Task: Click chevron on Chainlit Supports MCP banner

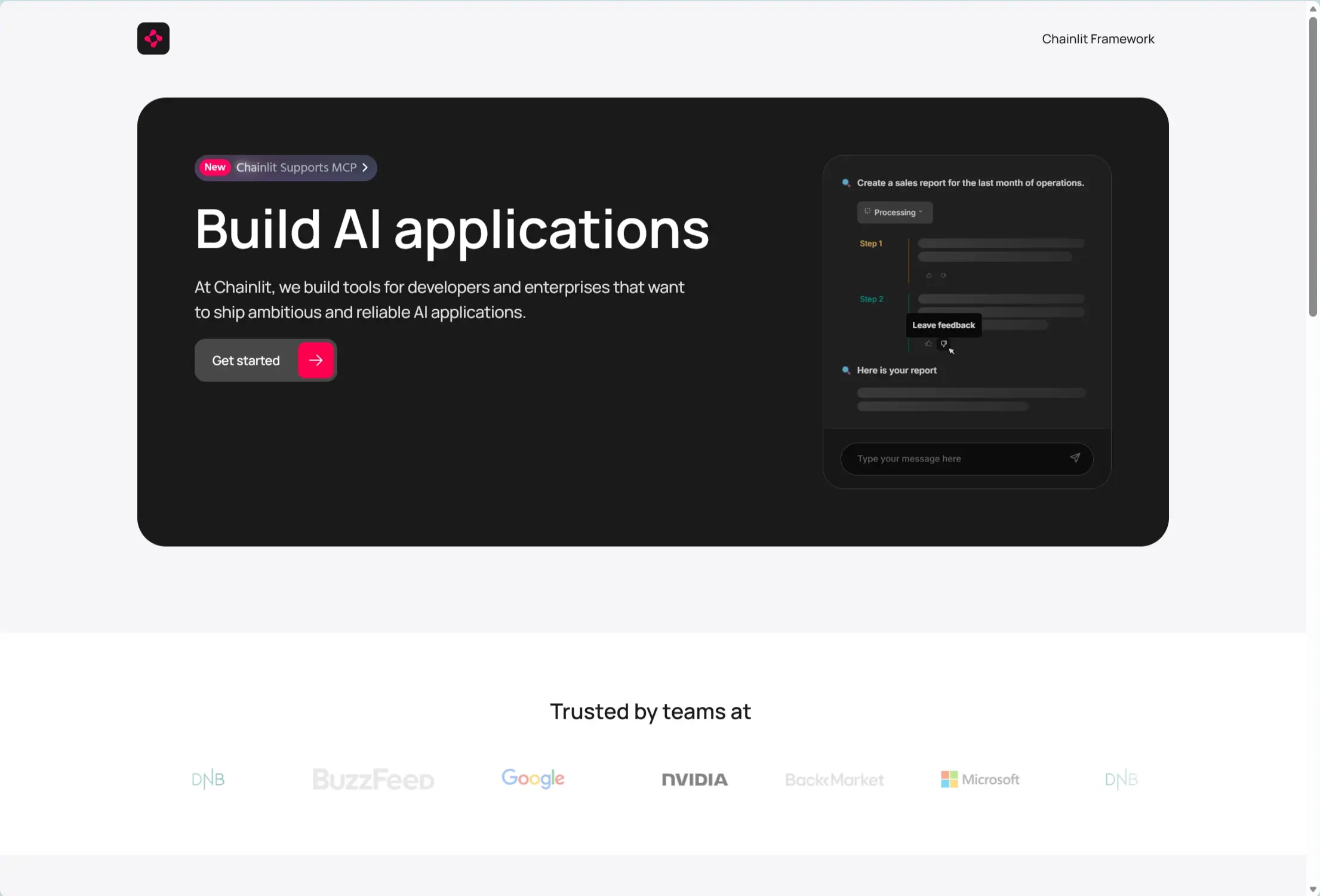Action: pos(365,168)
